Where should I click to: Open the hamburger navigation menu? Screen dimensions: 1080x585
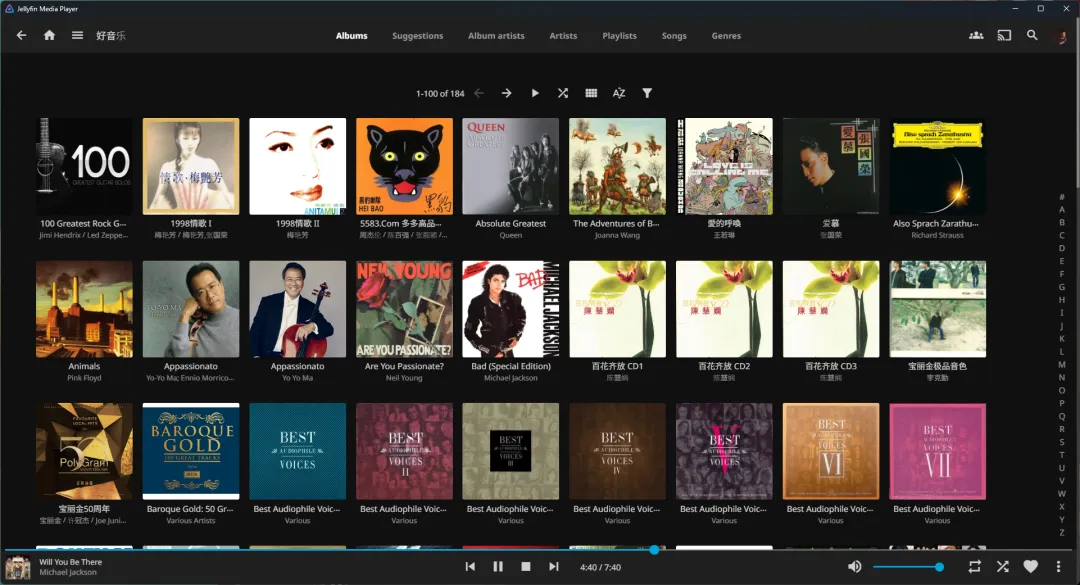click(x=77, y=35)
